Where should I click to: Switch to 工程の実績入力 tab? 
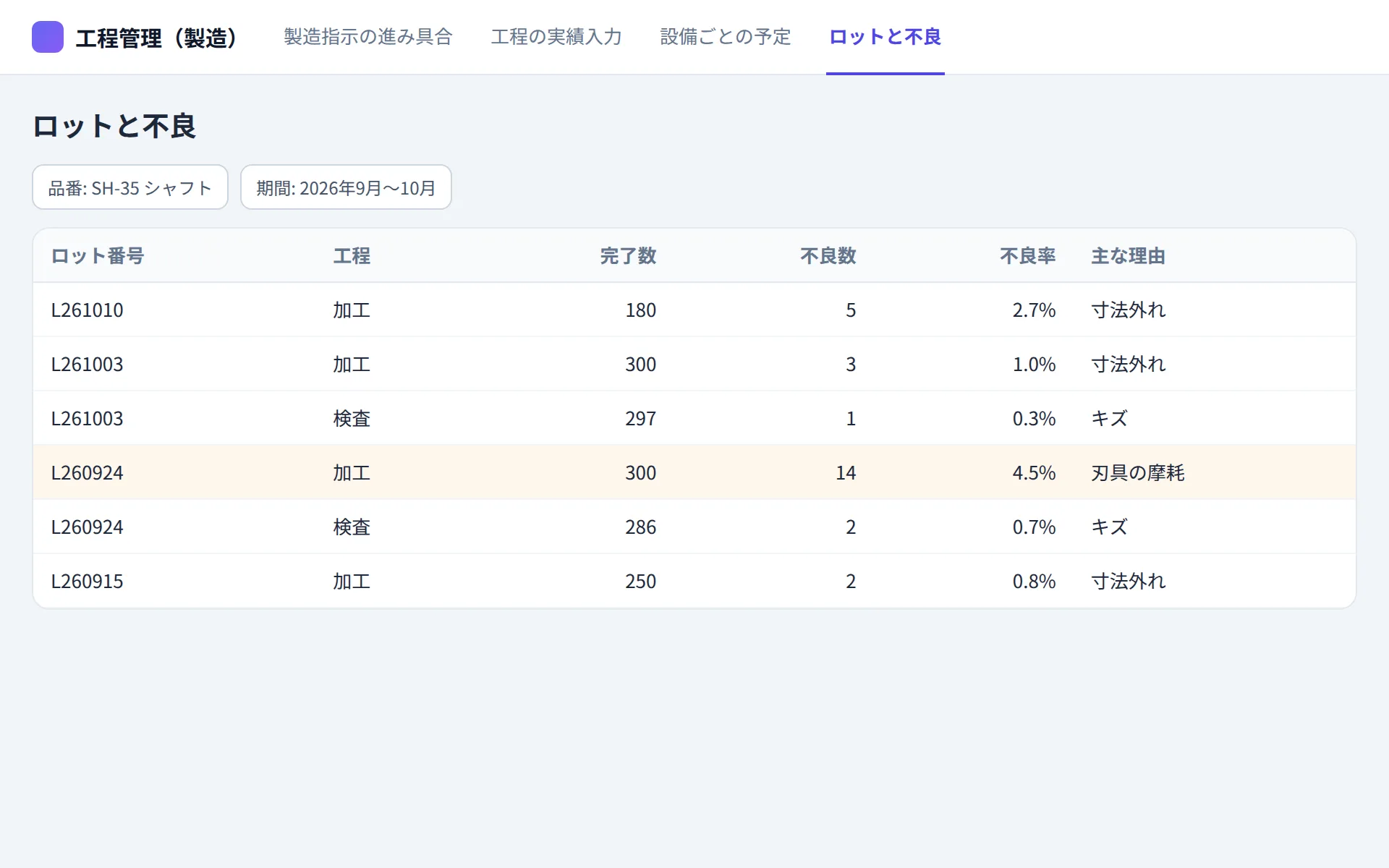click(556, 37)
